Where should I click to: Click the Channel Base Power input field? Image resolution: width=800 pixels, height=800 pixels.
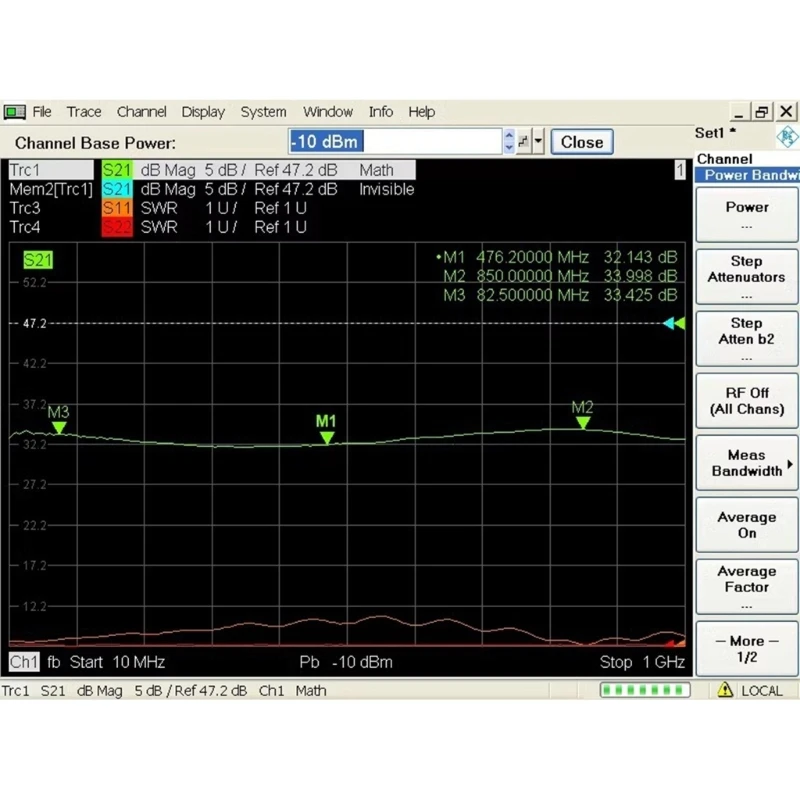(395, 141)
